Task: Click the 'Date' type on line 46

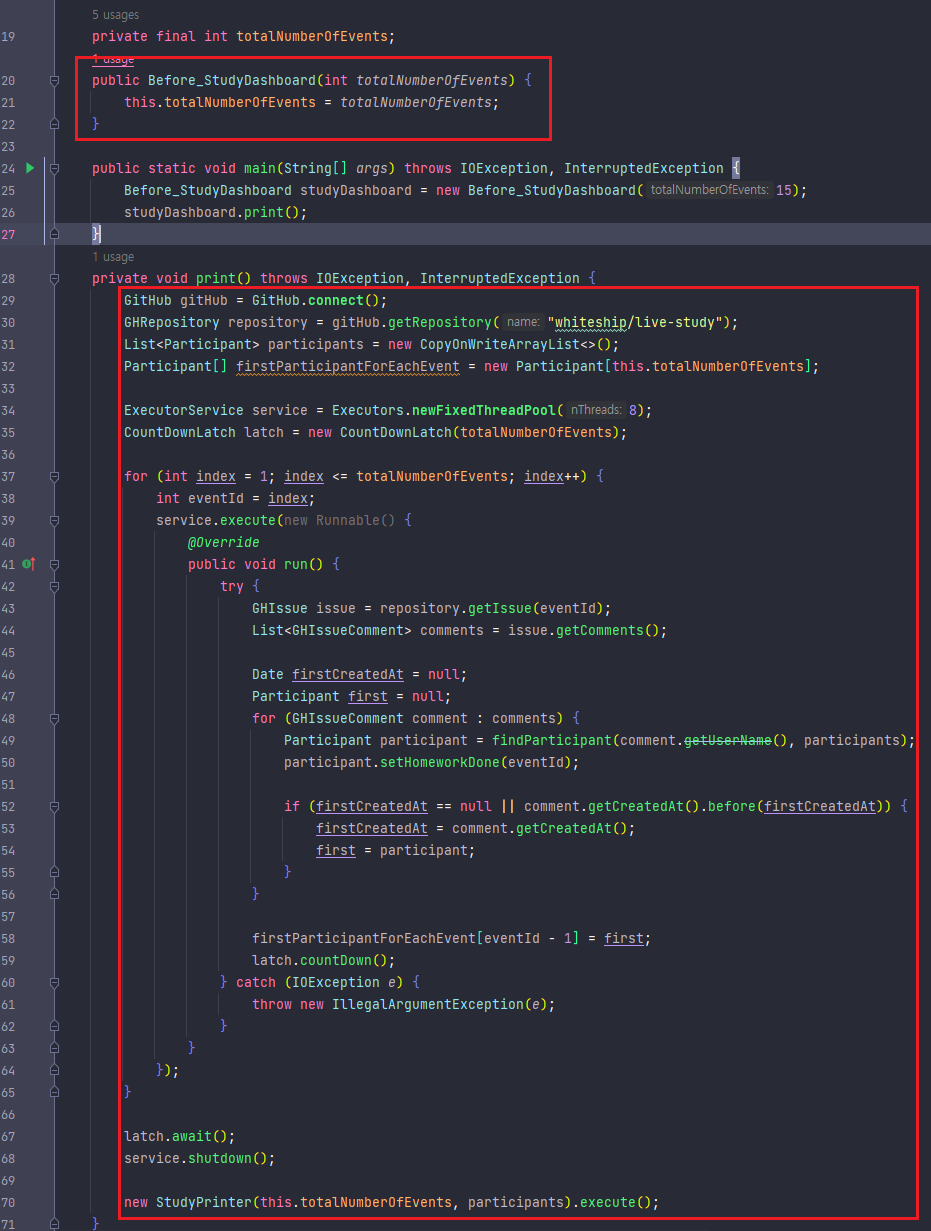Action: click(268, 674)
